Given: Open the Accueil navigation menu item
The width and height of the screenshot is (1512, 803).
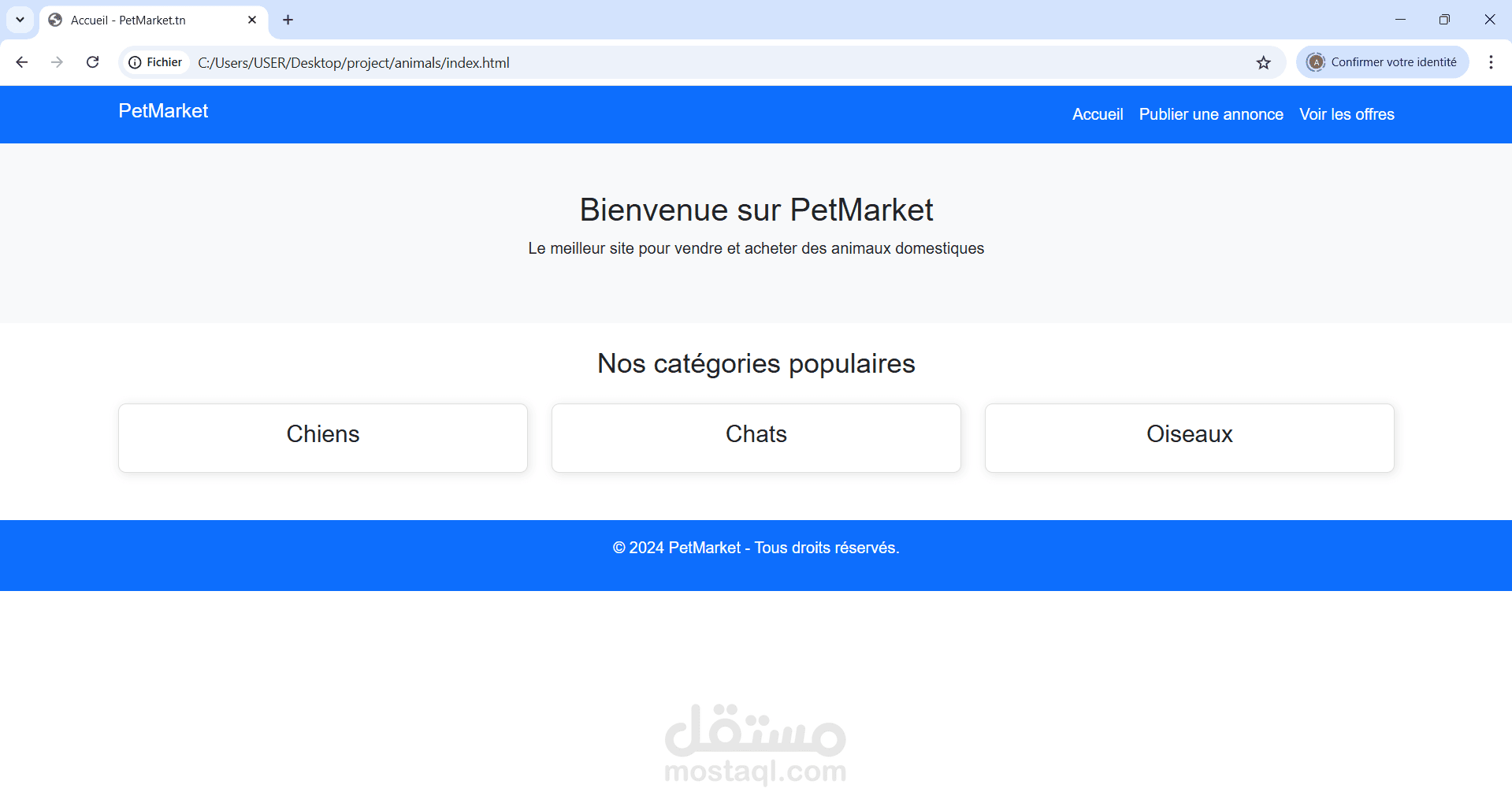Looking at the screenshot, I should 1097,114.
